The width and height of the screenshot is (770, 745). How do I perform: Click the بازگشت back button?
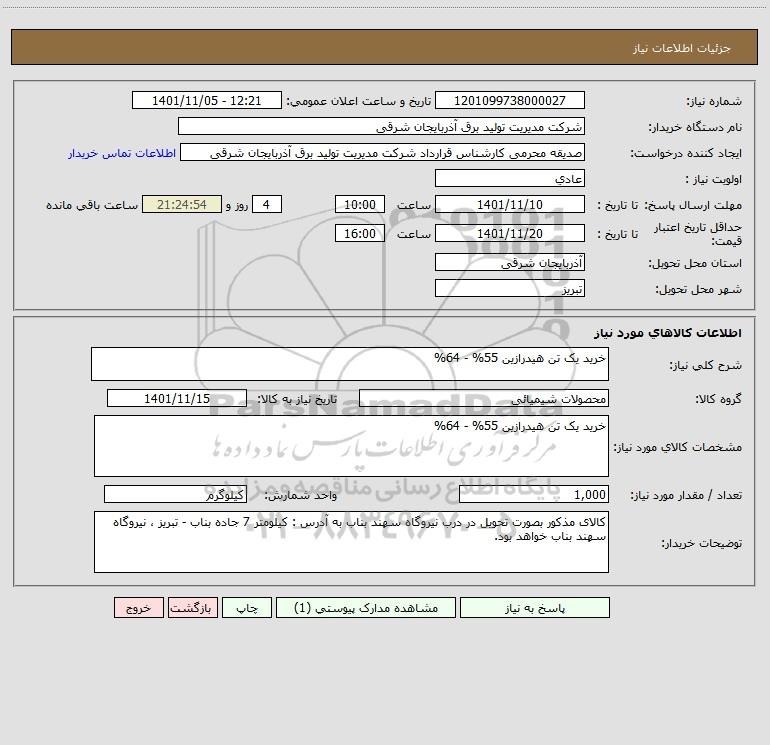coord(192,608)
